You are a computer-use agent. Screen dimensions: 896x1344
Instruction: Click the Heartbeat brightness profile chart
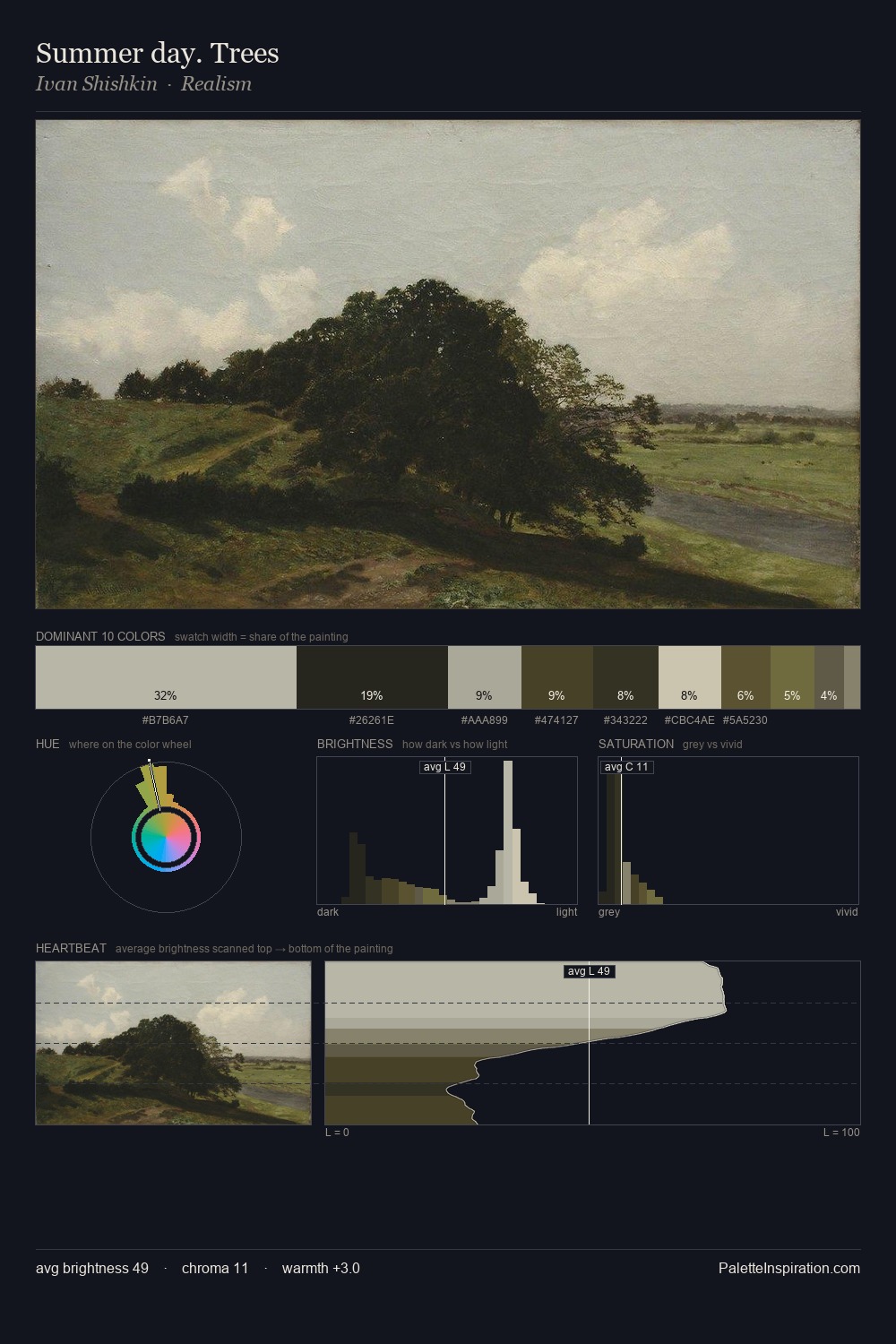pos(592,1043)
